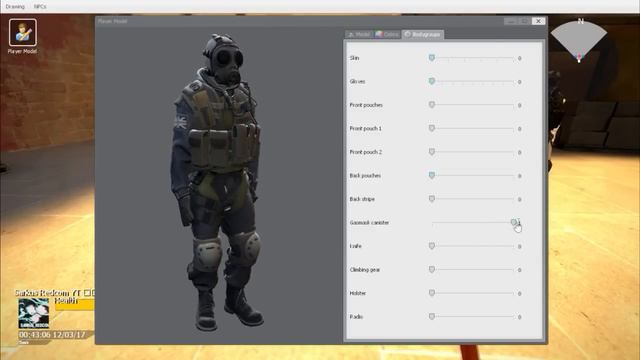Click the player avatar thumbnail in HUD
This screenshot has height=360, width=640.
(x=33, y=313)
